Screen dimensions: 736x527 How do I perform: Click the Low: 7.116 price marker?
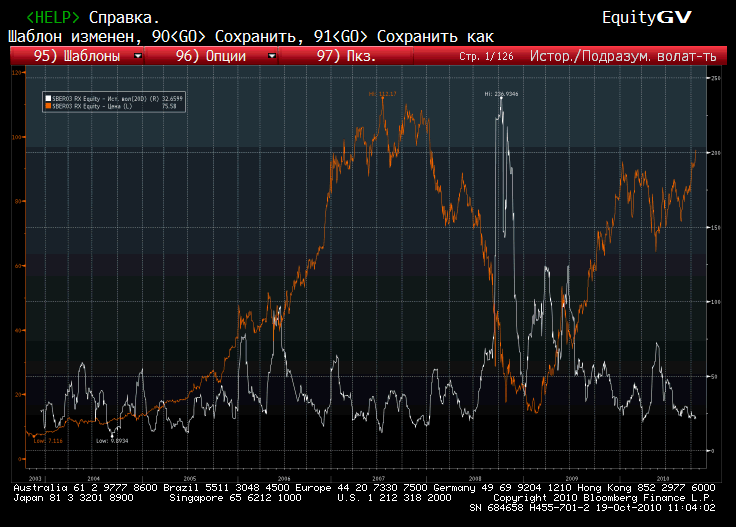(48, 441)
